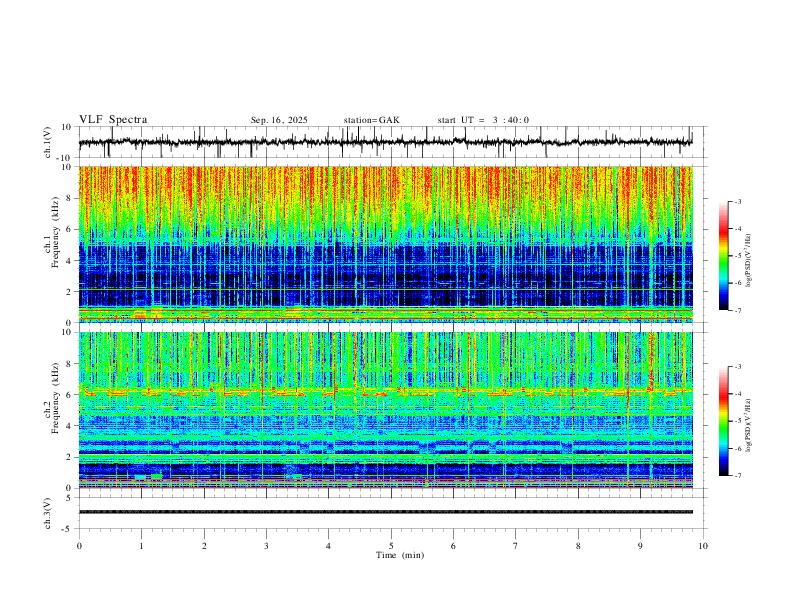Click the ch.2 'Frequency (kHz)' axis label
Image resolution: width=792 pixels, height=612 pixels.
56,398
